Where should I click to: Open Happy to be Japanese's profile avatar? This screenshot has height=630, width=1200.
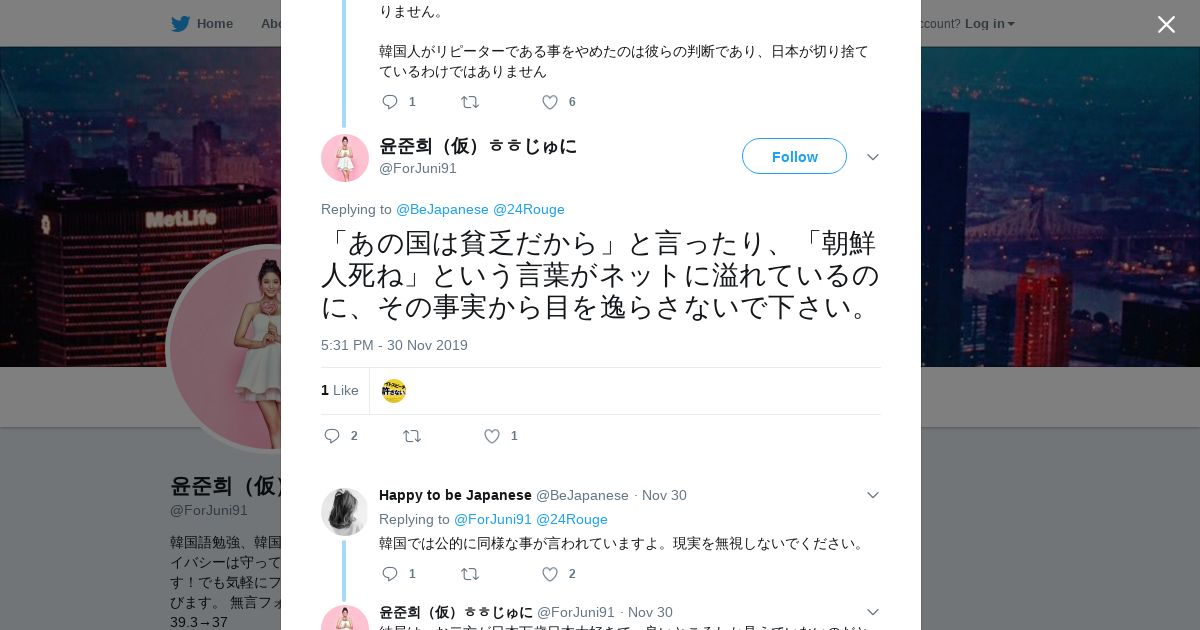click(x=345, y=512)
